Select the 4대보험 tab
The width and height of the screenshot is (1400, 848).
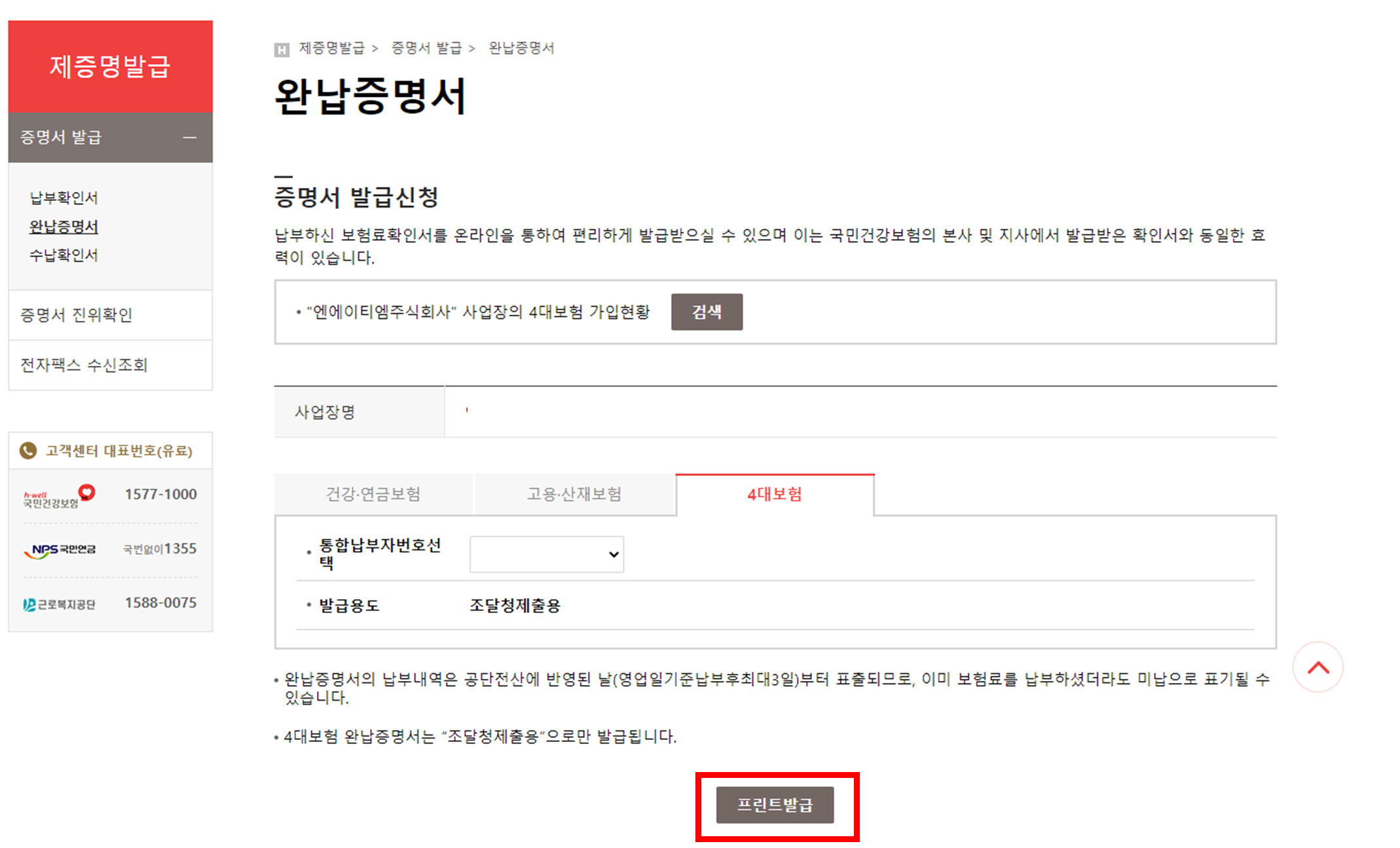point(775,494)
